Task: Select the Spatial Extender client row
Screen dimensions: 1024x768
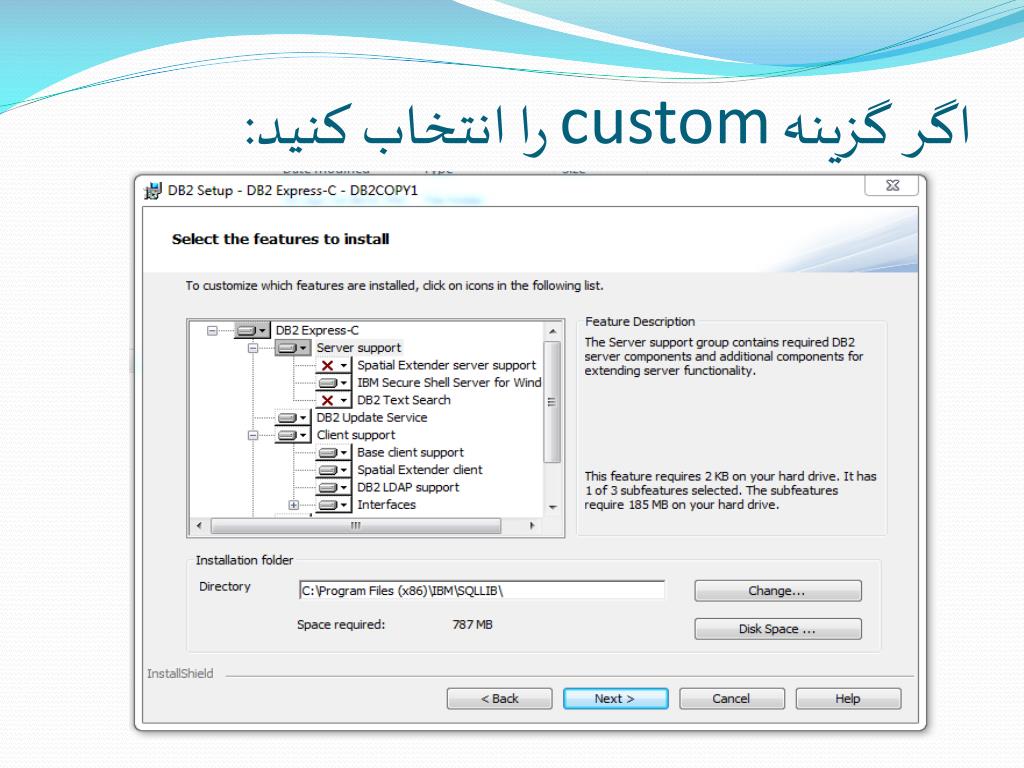Action: 419,470
